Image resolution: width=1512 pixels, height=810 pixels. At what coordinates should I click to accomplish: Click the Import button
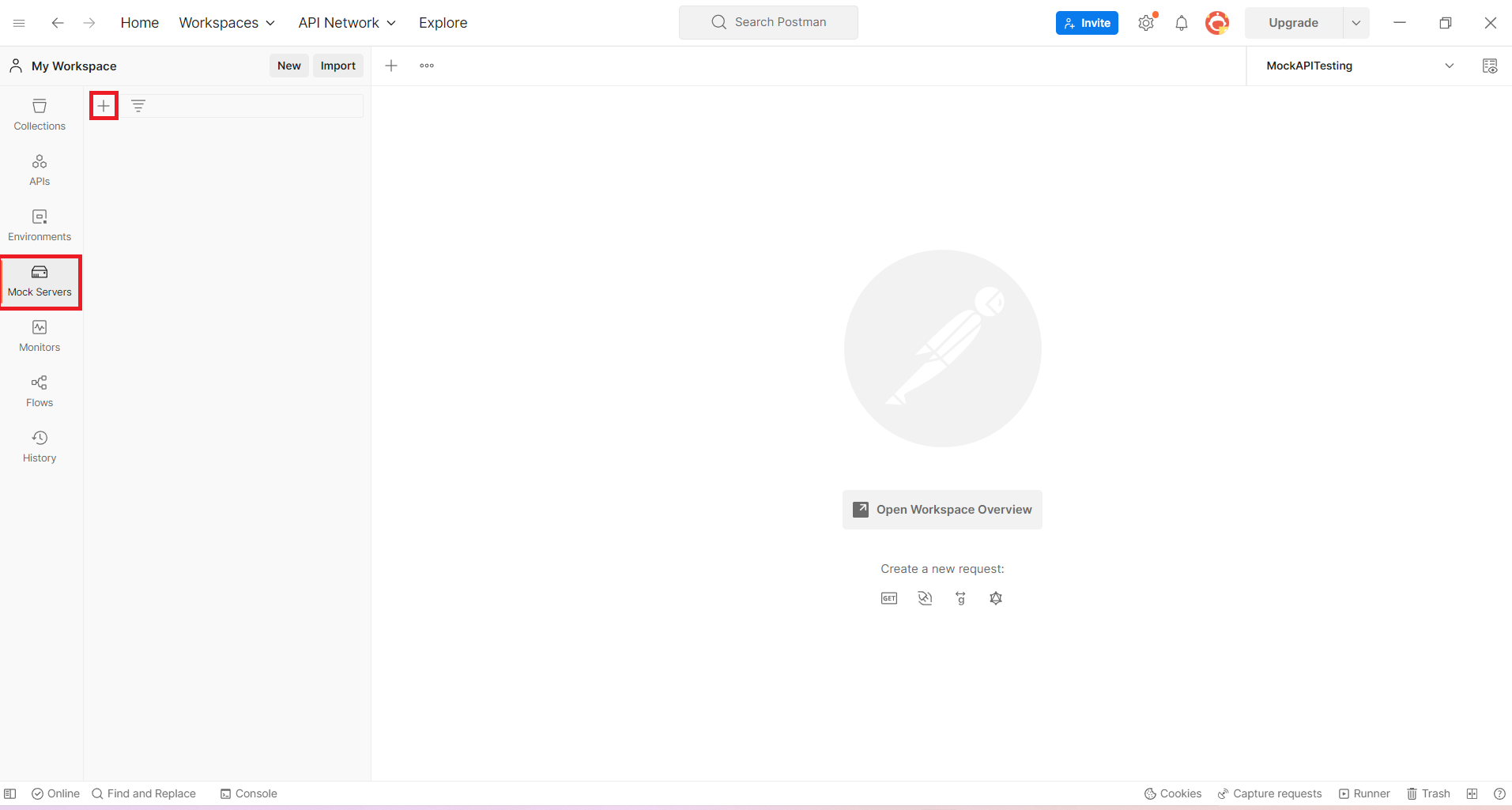[338, 66]
